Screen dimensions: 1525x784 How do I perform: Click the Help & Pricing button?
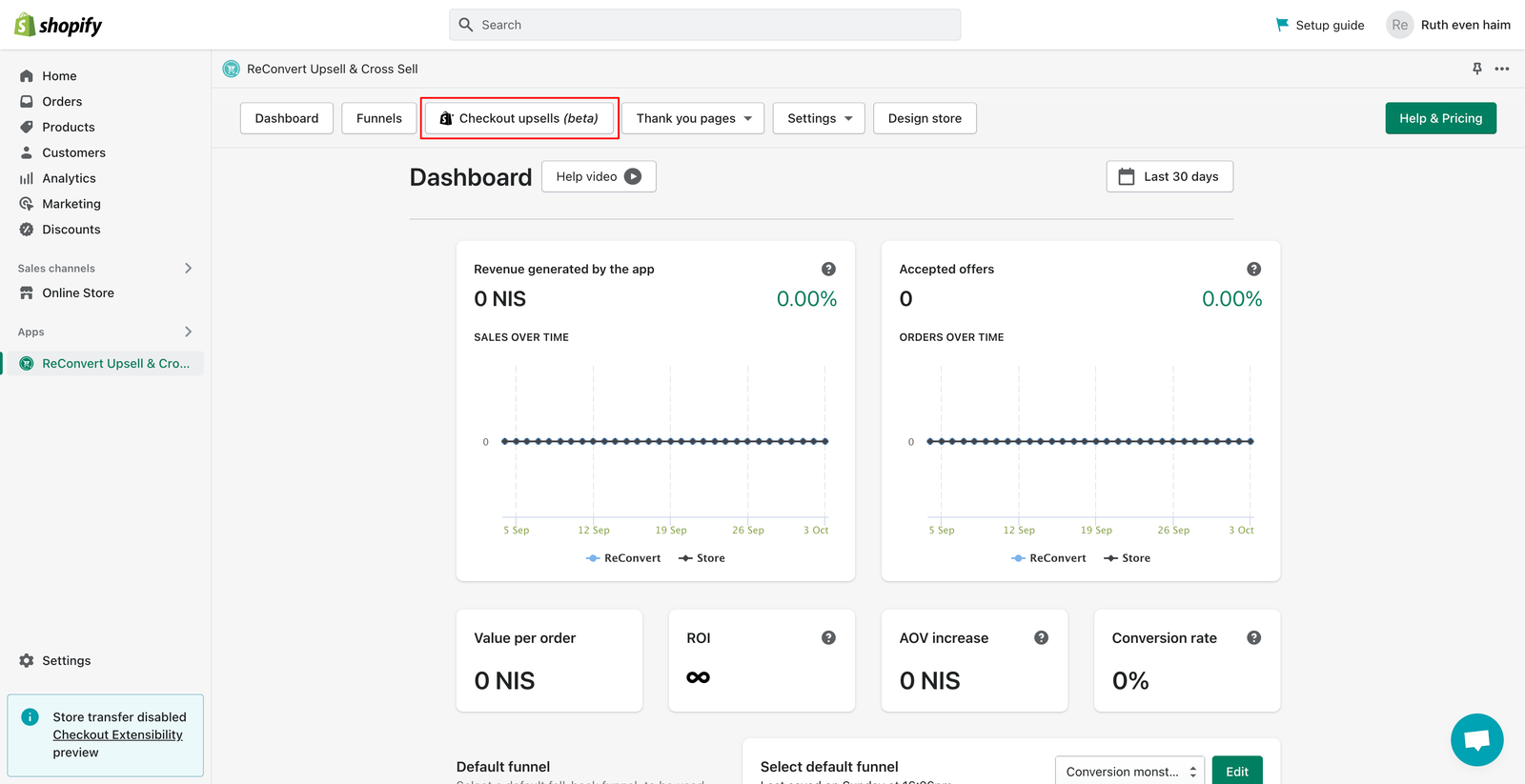click(x=1440, y=118)
